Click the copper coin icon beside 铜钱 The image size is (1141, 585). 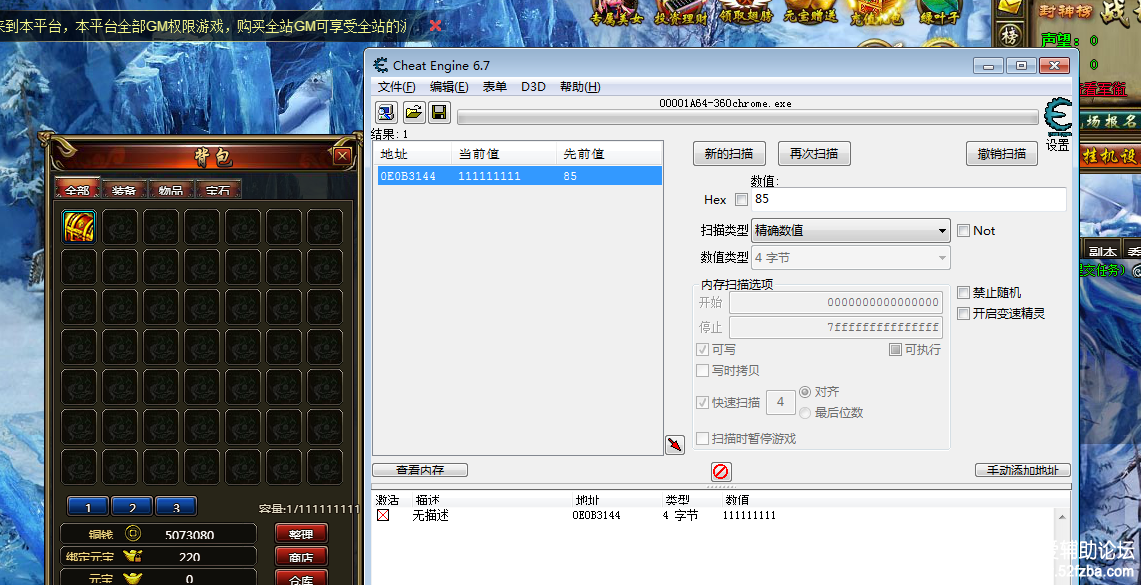(132, 534)
